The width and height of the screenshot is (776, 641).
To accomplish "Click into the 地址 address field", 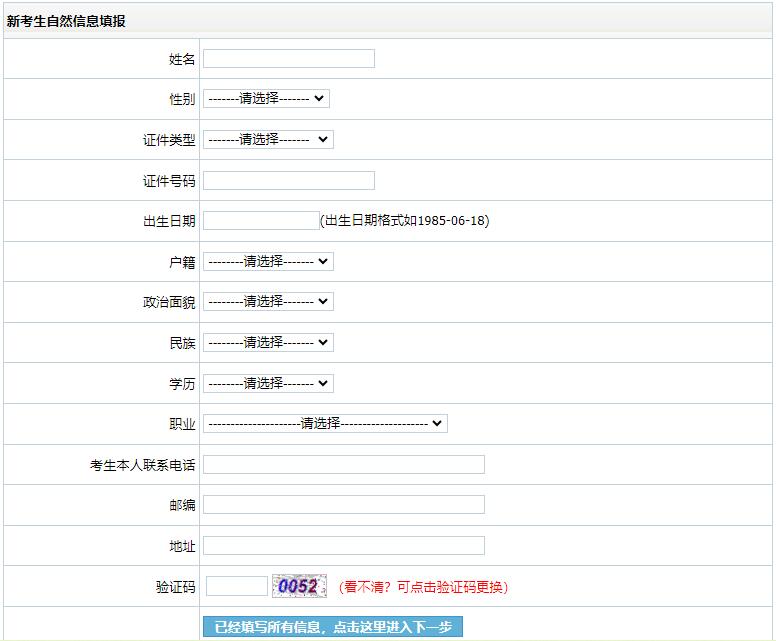I will pos(343,546).
